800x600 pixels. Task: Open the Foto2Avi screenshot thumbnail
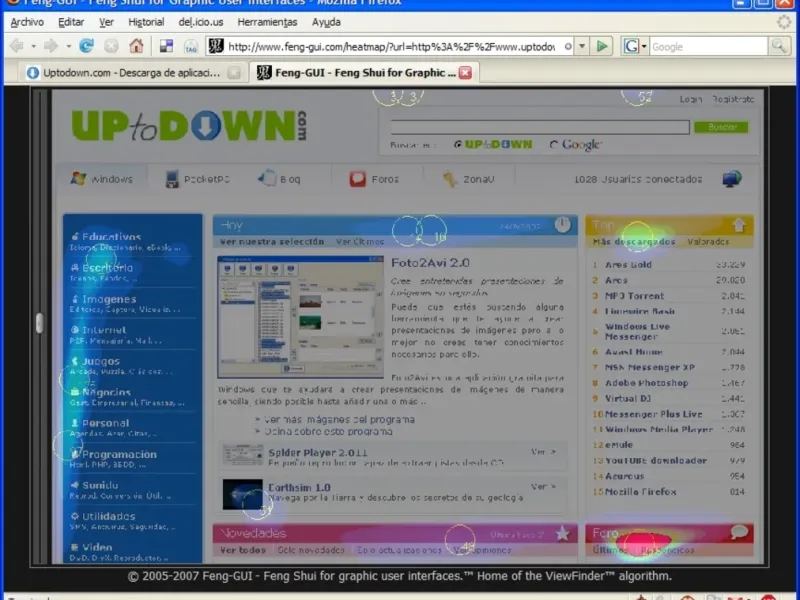pyautogui.click(x=301, y=317)
